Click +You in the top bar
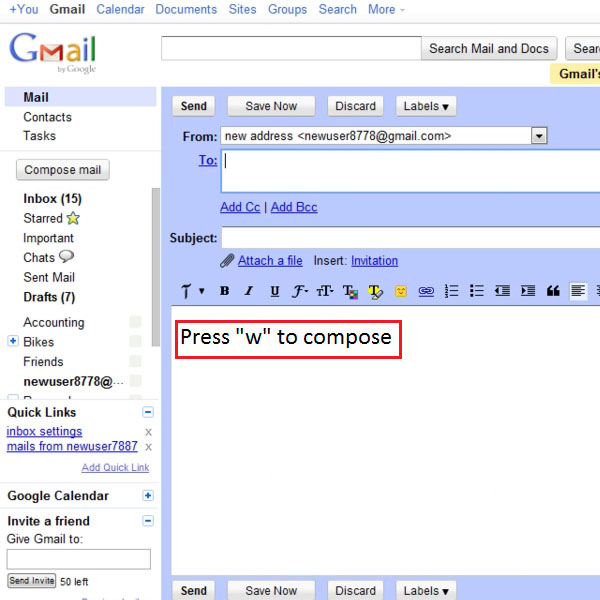The height and width of the screenshot is (600, 600). [x=24, y=9]
